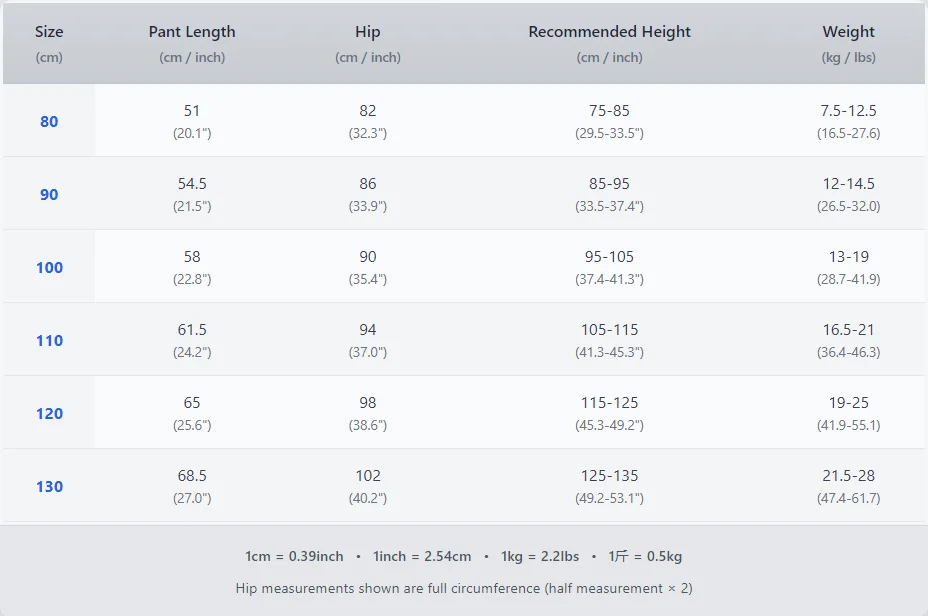Click the Pant Length column header
The height and width of the screenshot is (616, 928).
(x=192, y=32)
